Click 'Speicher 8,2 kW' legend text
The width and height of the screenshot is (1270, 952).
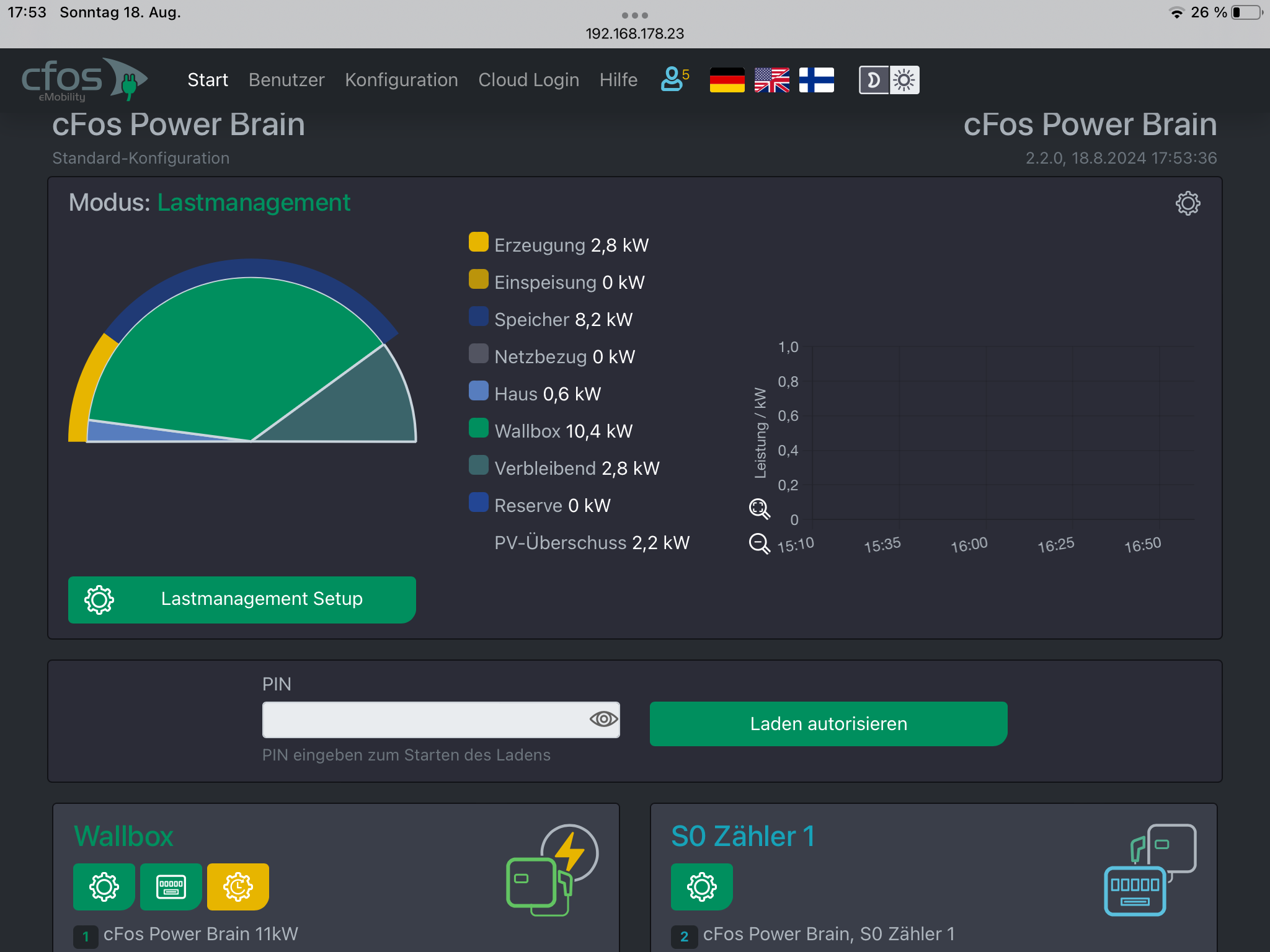tap(563, 320)
